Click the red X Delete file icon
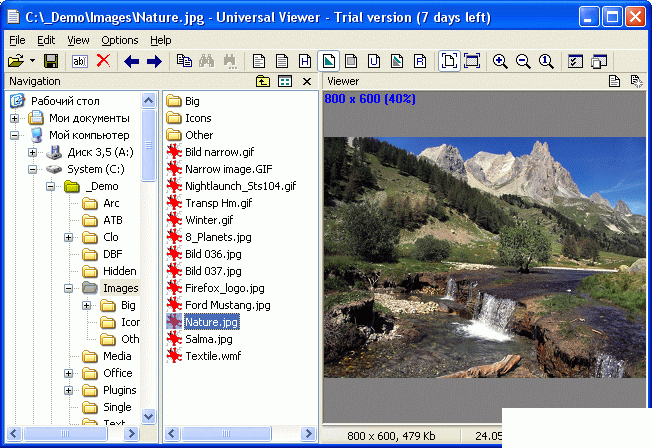This screenshot has height=448, width=652. point(103,61)
